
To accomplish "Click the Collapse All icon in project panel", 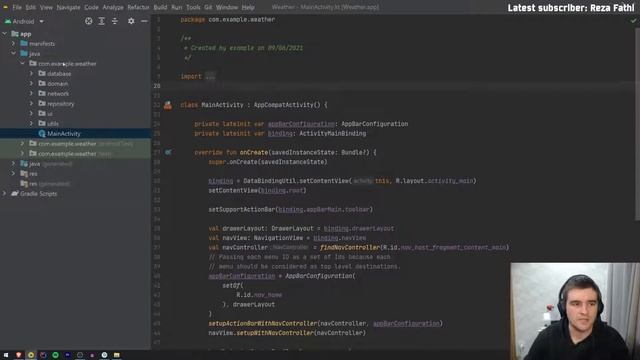I will [x=115, y=21].
